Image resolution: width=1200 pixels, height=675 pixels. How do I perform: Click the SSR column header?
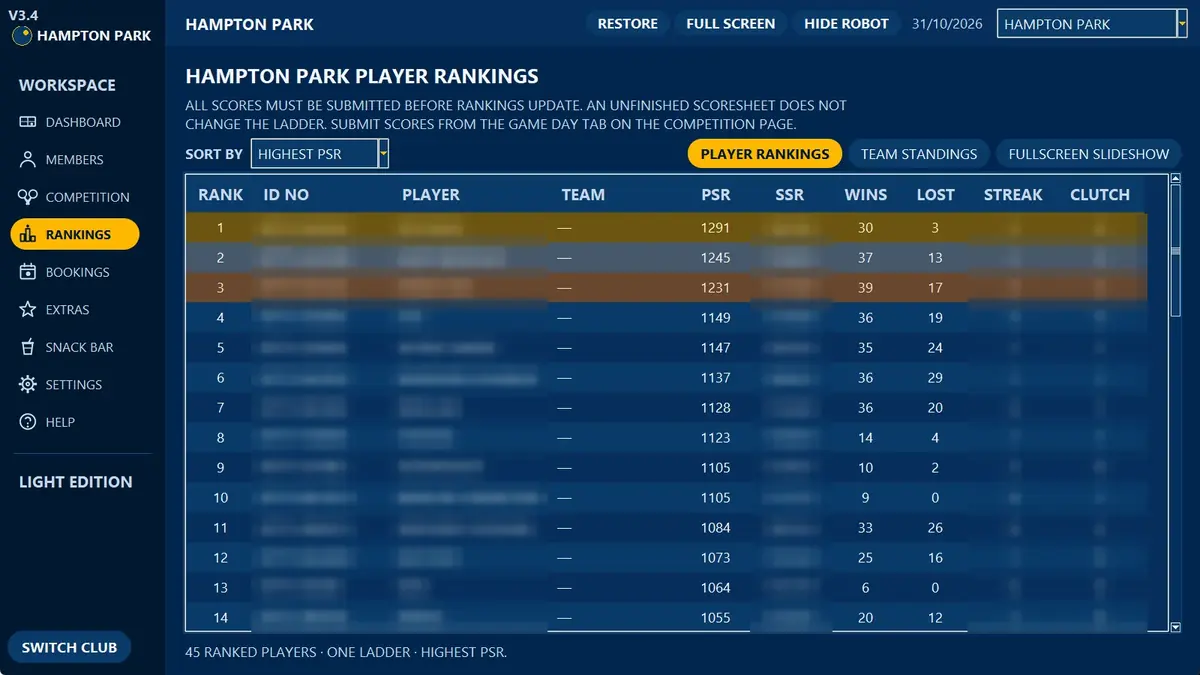click(x=790, y=195)
